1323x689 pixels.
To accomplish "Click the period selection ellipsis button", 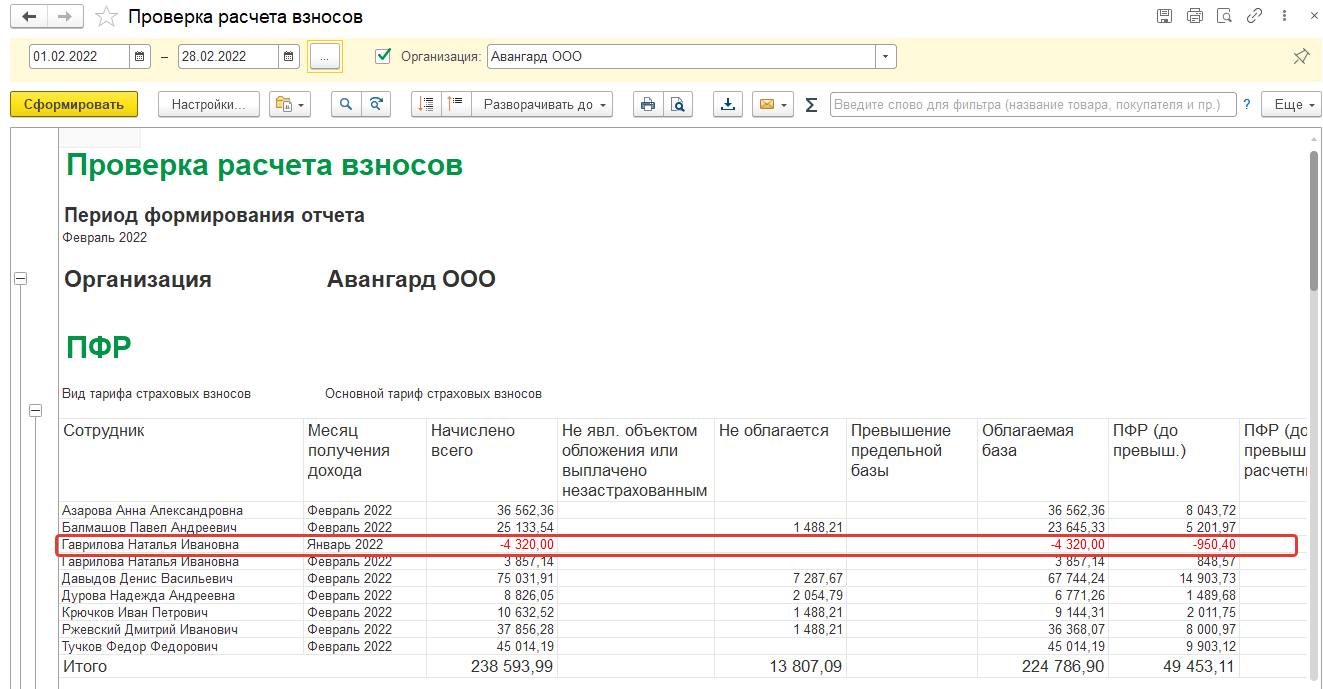I will (x=325, y=57).
